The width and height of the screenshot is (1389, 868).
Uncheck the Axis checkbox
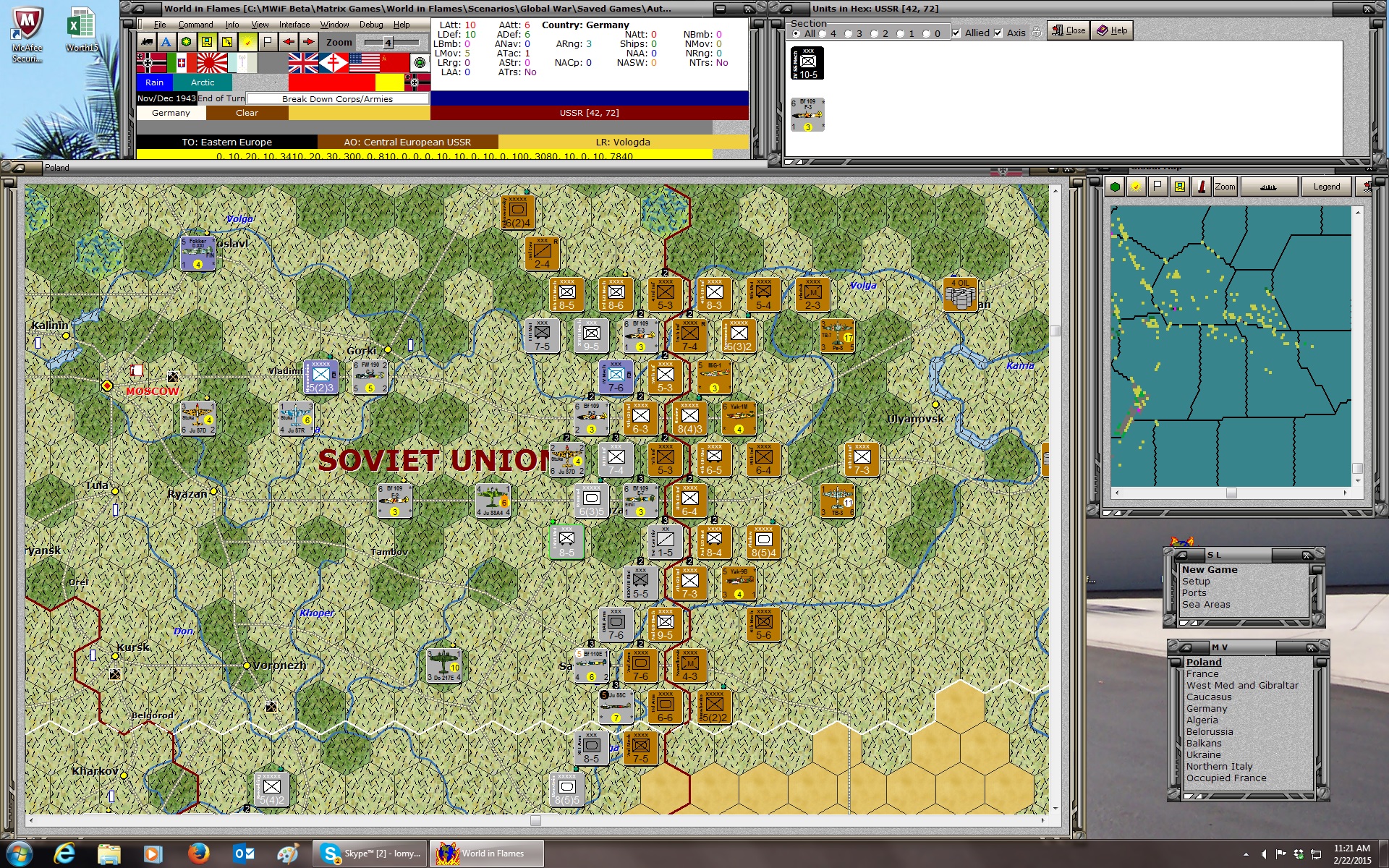[x=998, y=33]
